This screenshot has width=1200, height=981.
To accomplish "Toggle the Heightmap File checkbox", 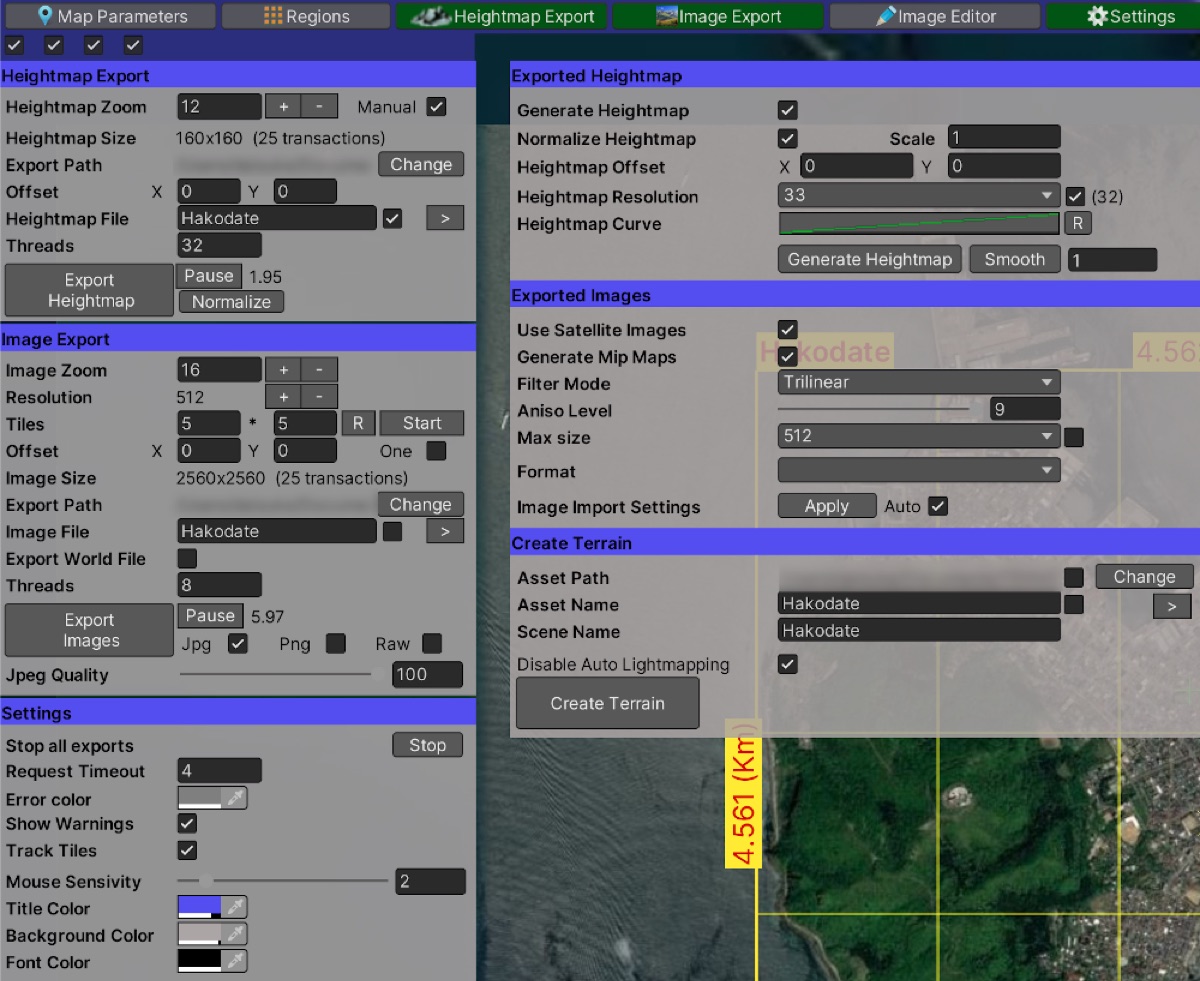I will (x=392, y=218).
